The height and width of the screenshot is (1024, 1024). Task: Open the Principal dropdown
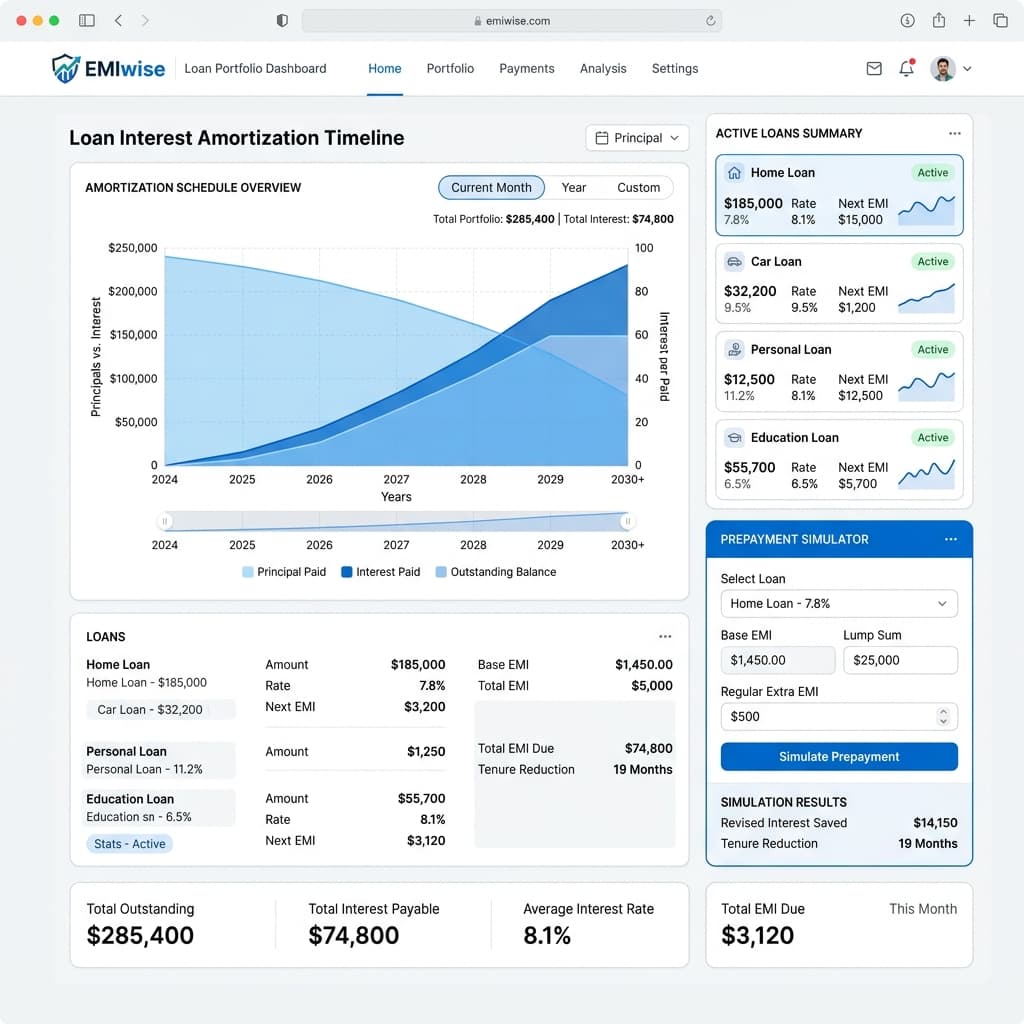tap(637, 138)
